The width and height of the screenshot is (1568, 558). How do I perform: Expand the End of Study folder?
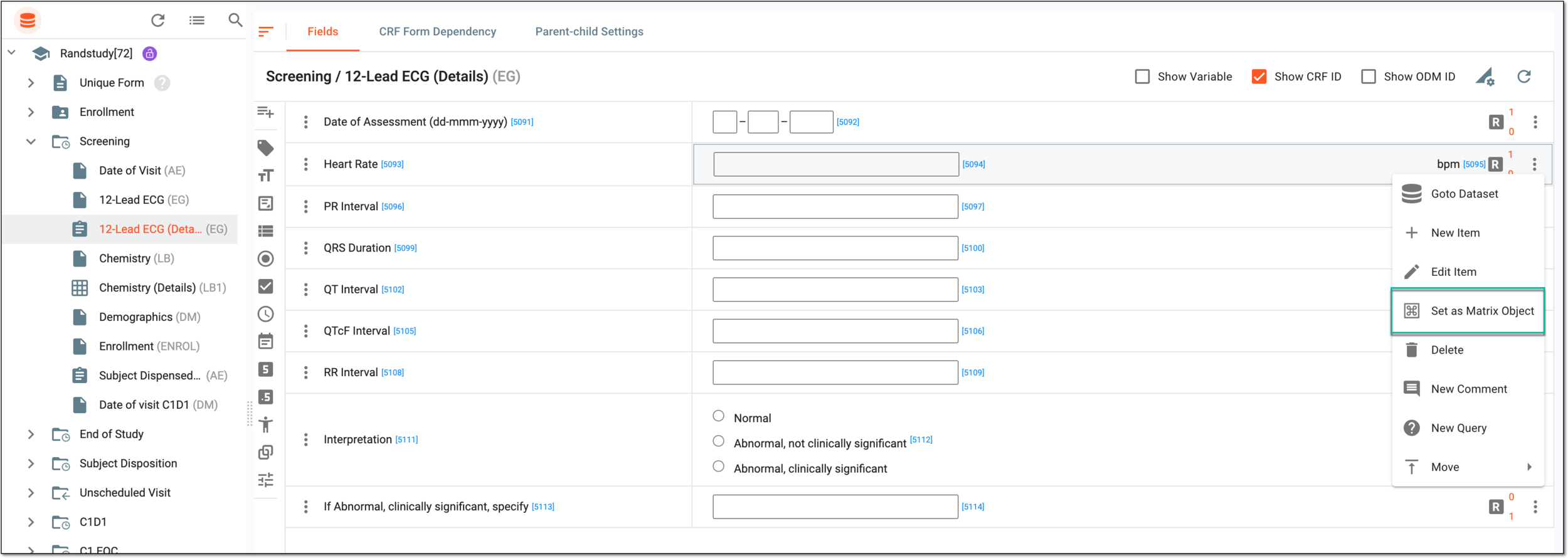(x=31, y=434)
